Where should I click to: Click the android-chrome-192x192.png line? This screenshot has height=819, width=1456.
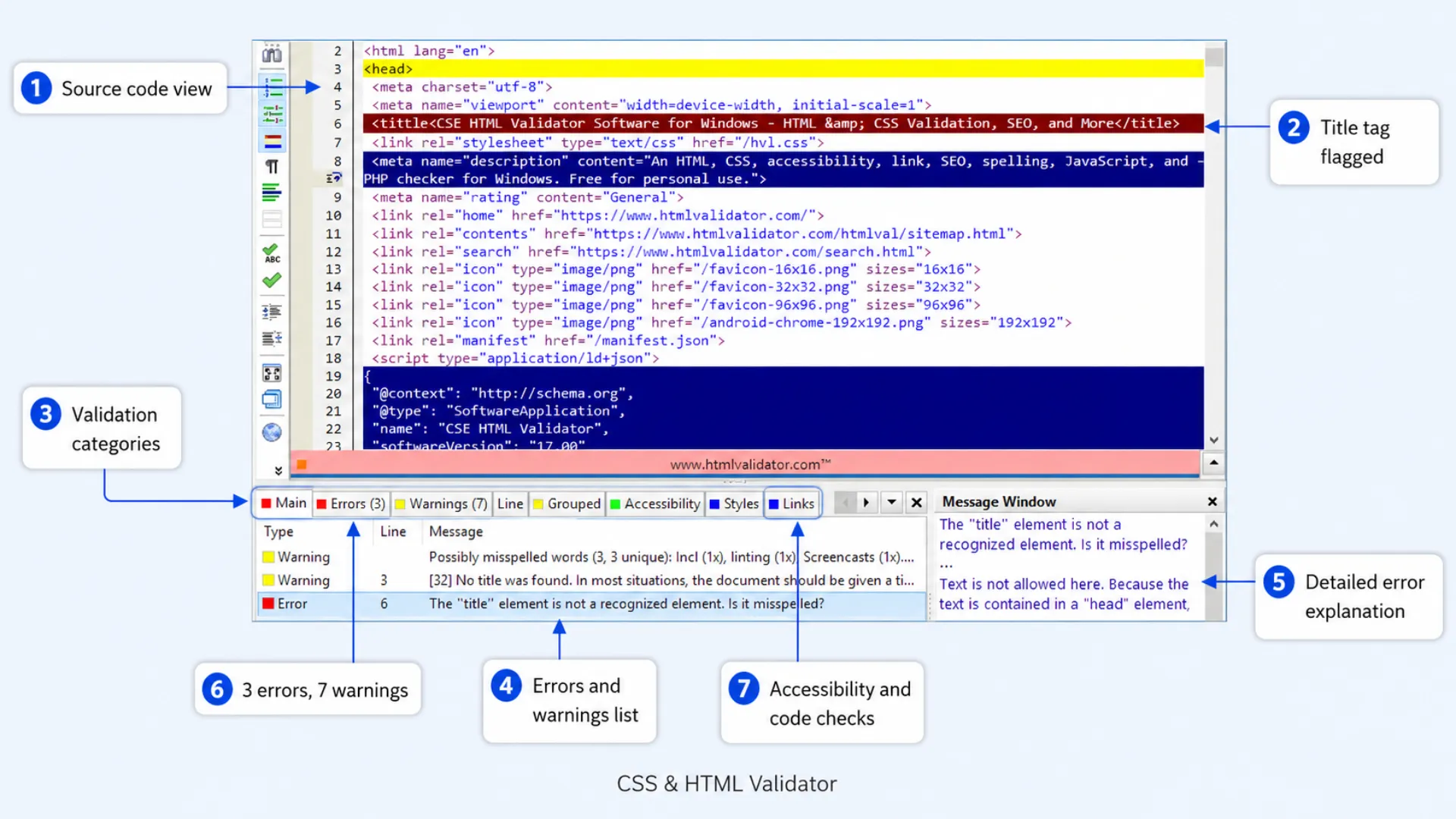click(721, 322)
